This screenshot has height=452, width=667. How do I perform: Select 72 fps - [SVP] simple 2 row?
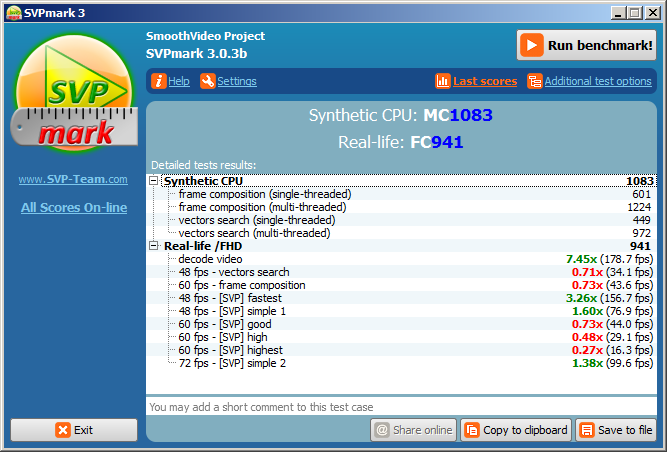401,363
